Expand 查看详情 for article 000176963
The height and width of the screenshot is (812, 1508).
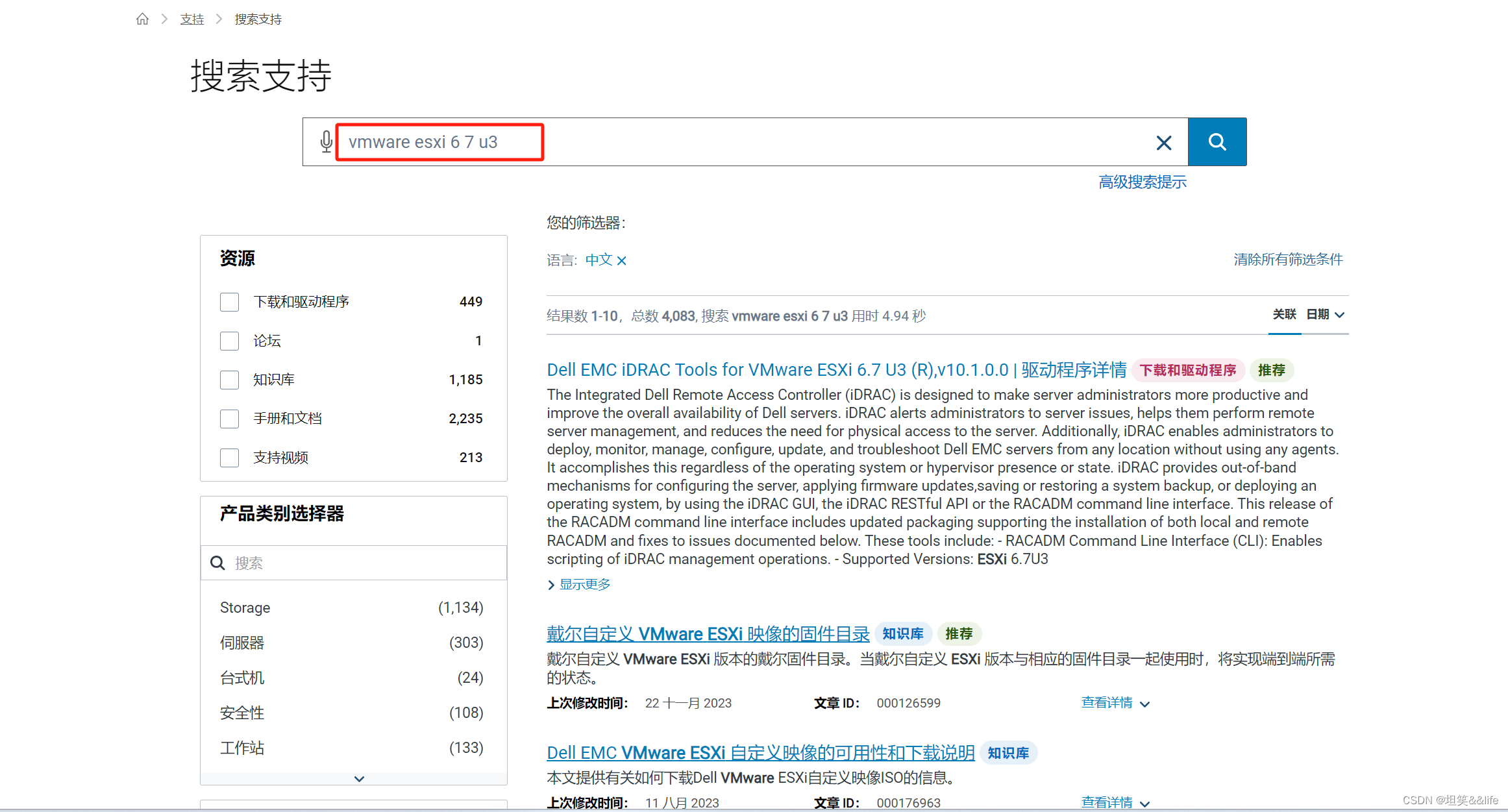click(x=1115, y=803)
